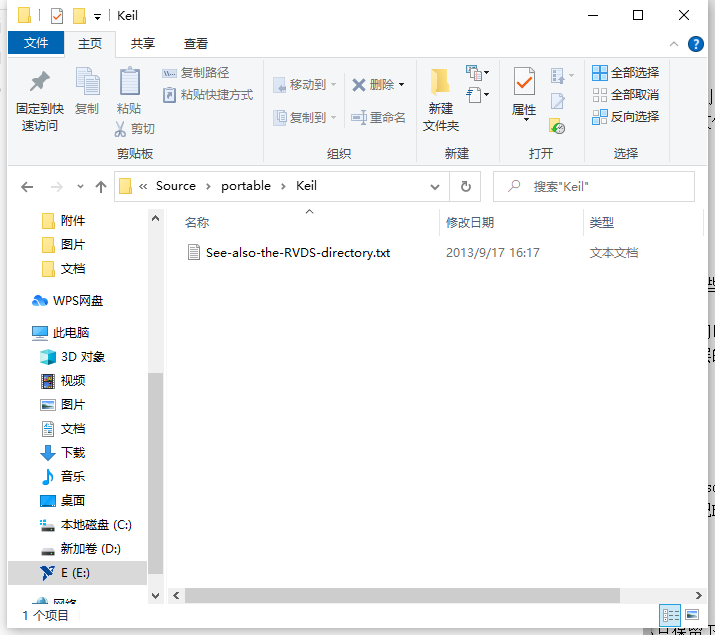Open the File (文件) tab
Image resolution: width=715 pixels, height=635 pixels.
(x=36, y=43)
